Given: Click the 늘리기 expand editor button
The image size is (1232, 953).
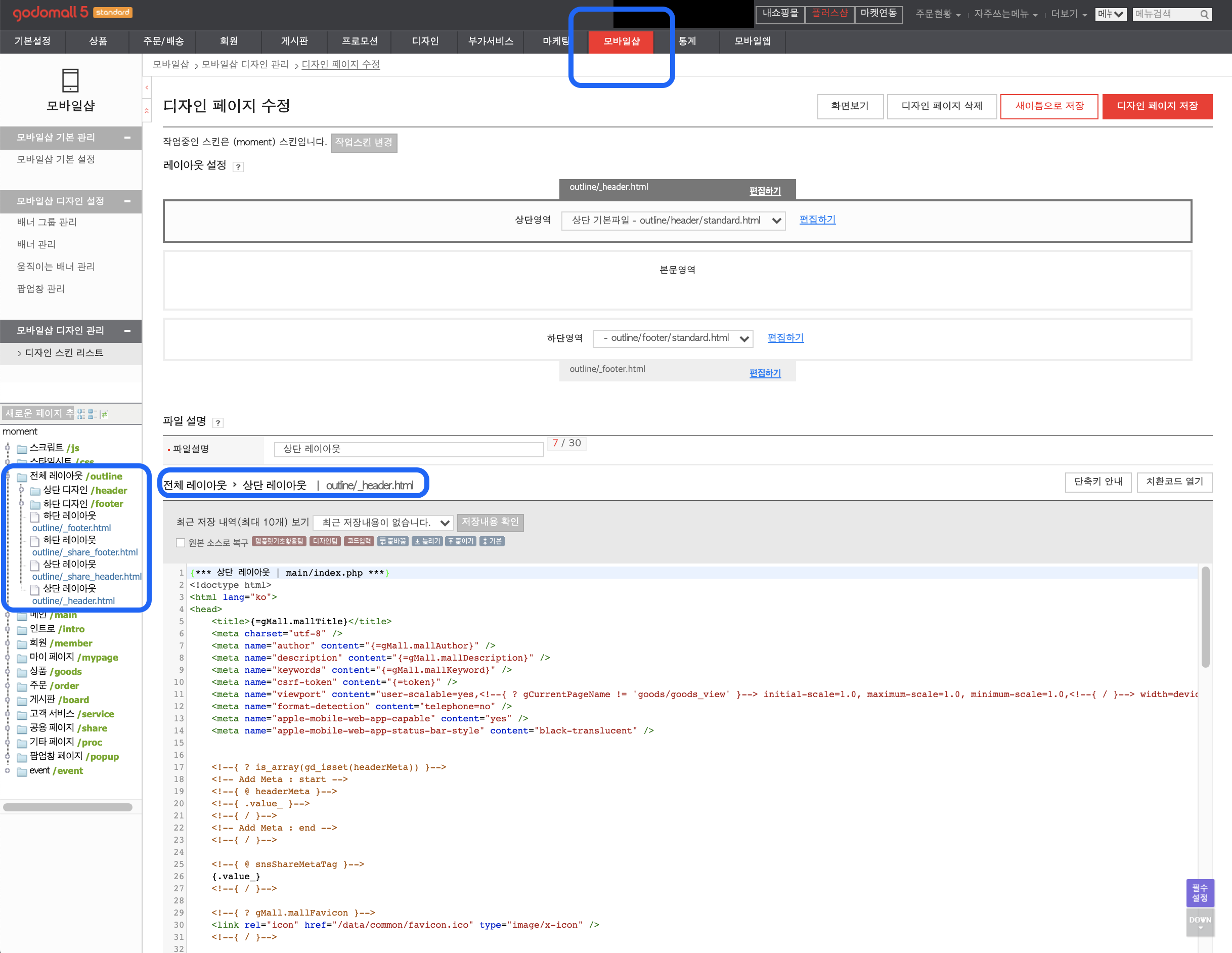Looking at the screenshot, I should click(x=427, y=542).
